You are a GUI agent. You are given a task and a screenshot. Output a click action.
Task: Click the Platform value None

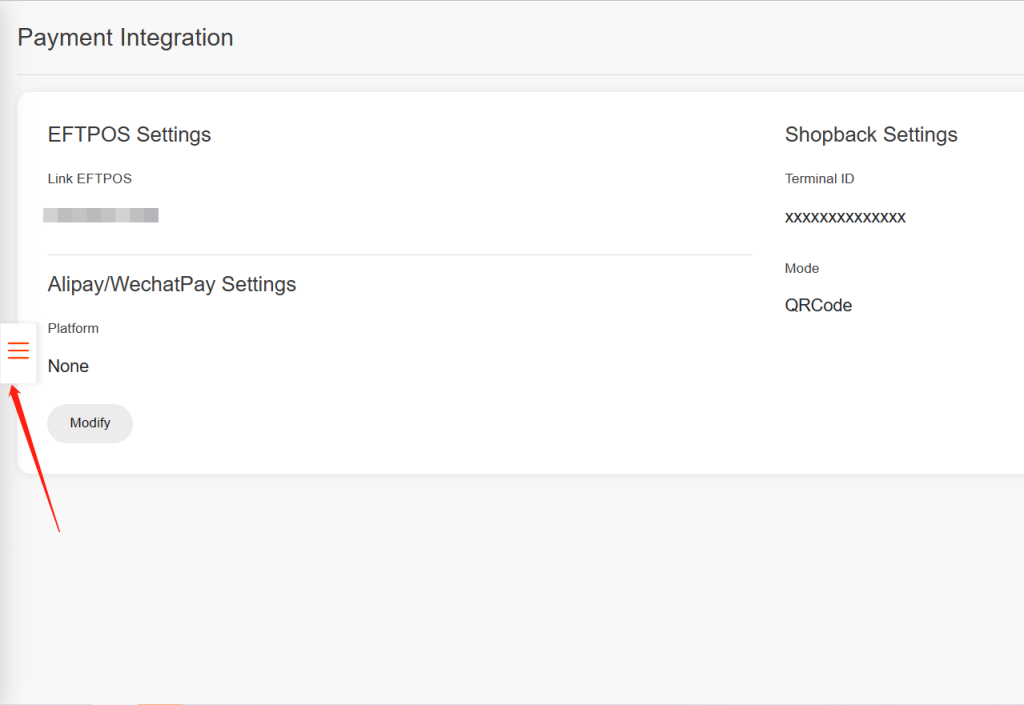pyautogui.click(x=68, y=366)
